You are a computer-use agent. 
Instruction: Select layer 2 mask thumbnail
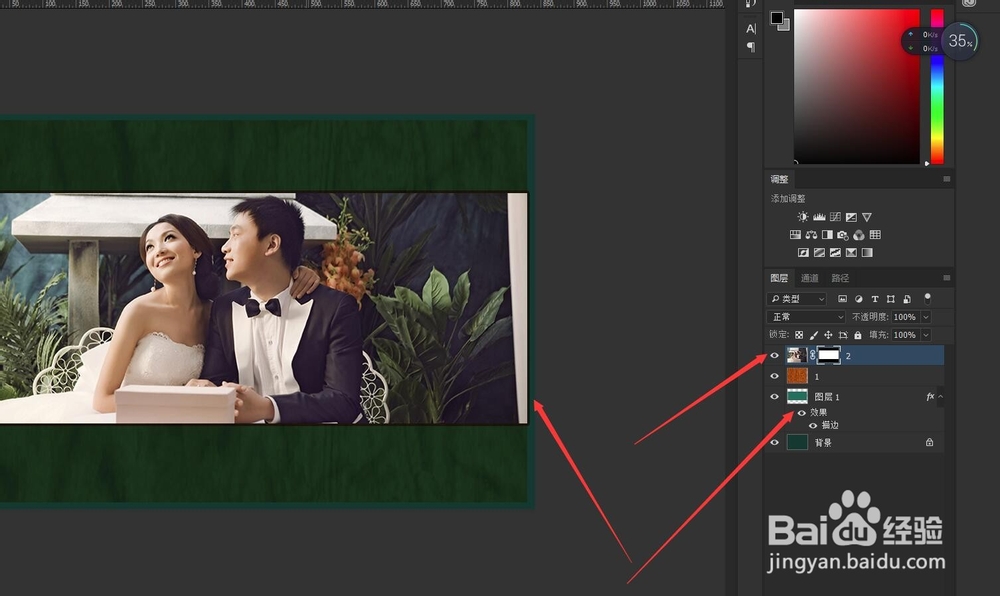coord(828,356)
